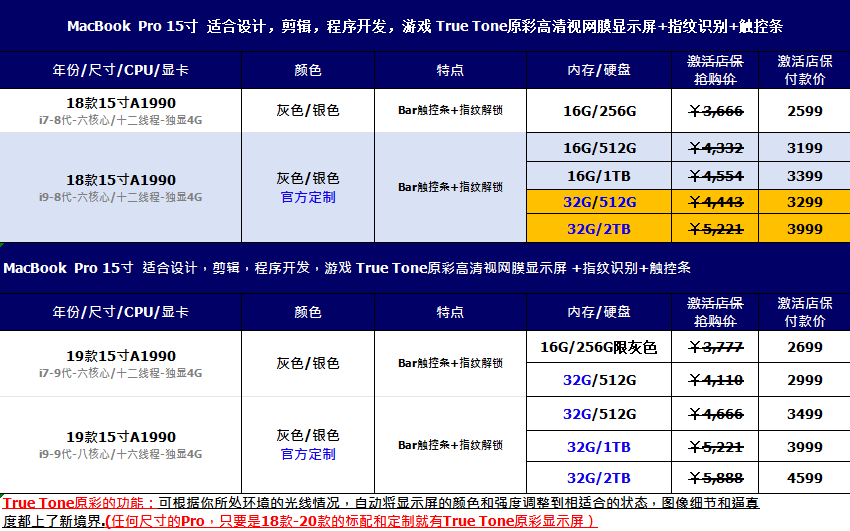Click the 16G/256G限灰色 cell
Viewport: 850px width, 531px height.
[598, 347]
